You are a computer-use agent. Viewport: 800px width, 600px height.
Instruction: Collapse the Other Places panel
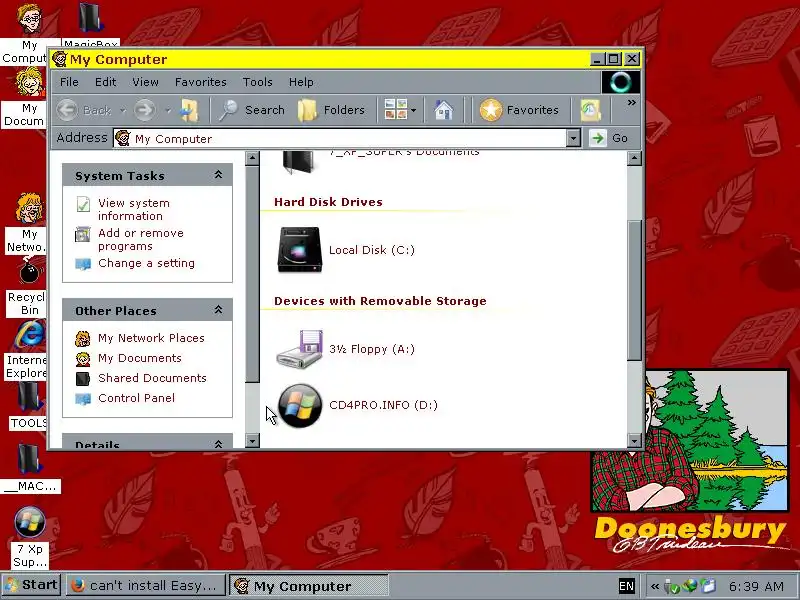(218, 310)
